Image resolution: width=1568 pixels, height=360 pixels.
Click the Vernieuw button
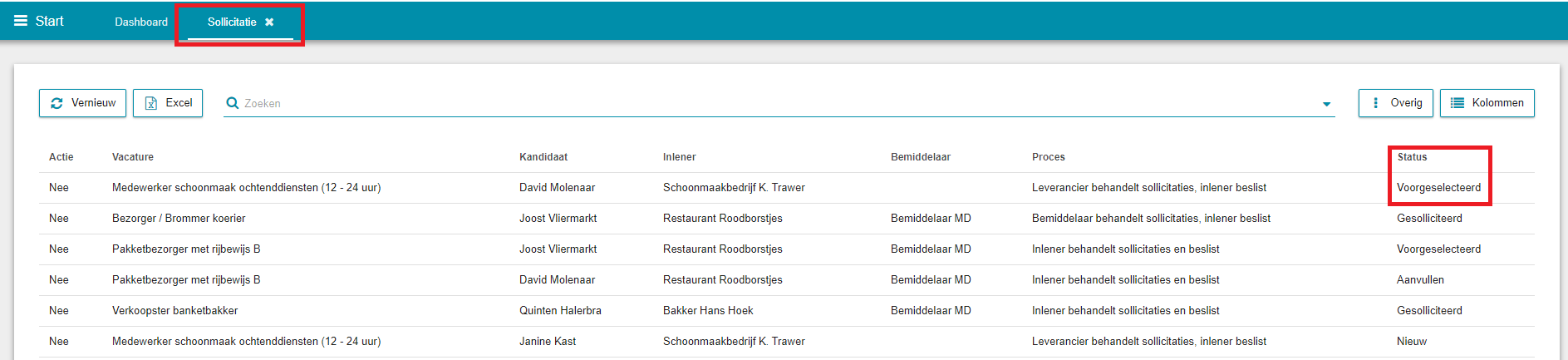[x=82, y=103]
